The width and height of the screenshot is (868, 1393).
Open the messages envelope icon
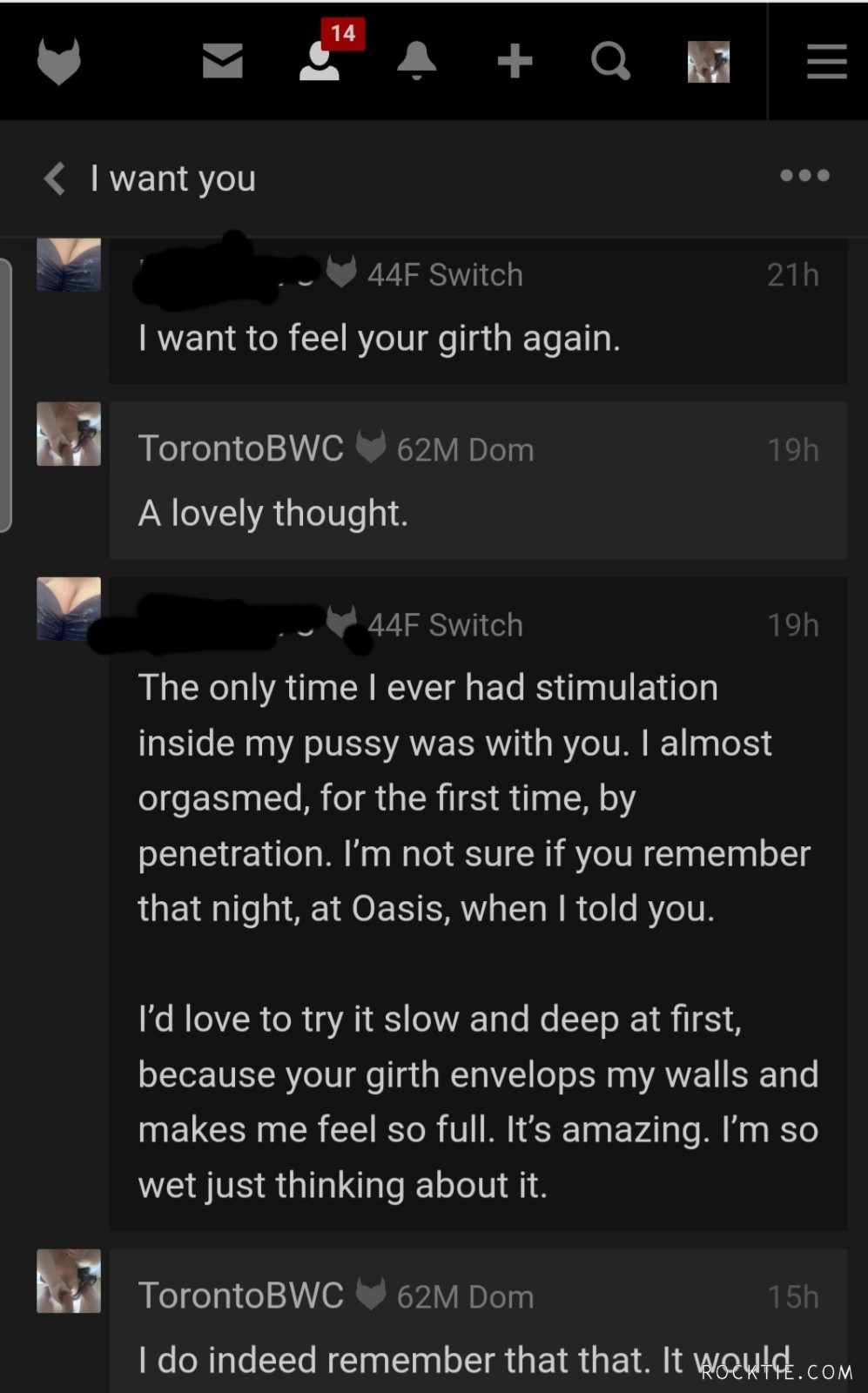point(223,61)
